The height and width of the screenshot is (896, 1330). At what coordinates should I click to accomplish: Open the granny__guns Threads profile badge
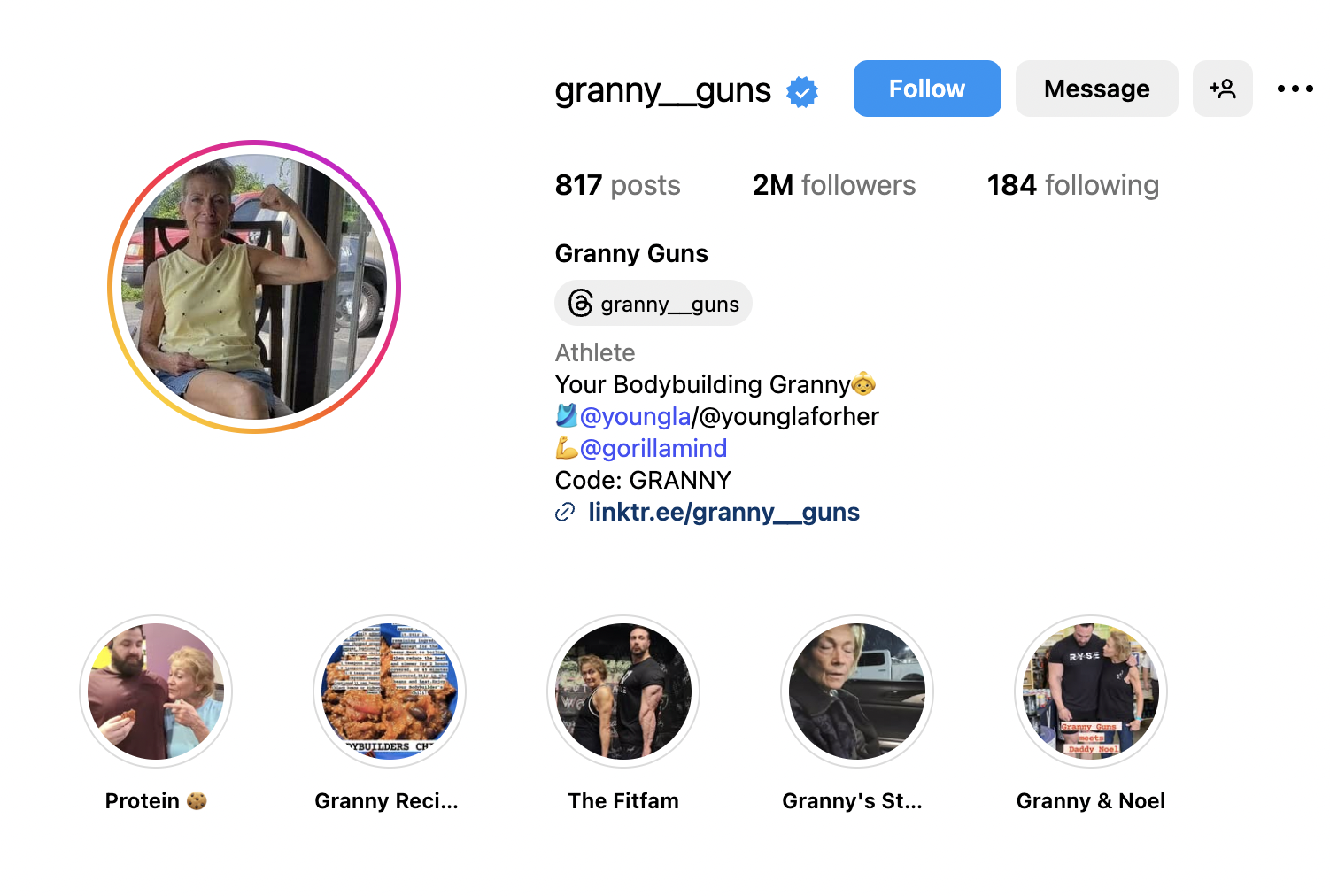[653, 304]
